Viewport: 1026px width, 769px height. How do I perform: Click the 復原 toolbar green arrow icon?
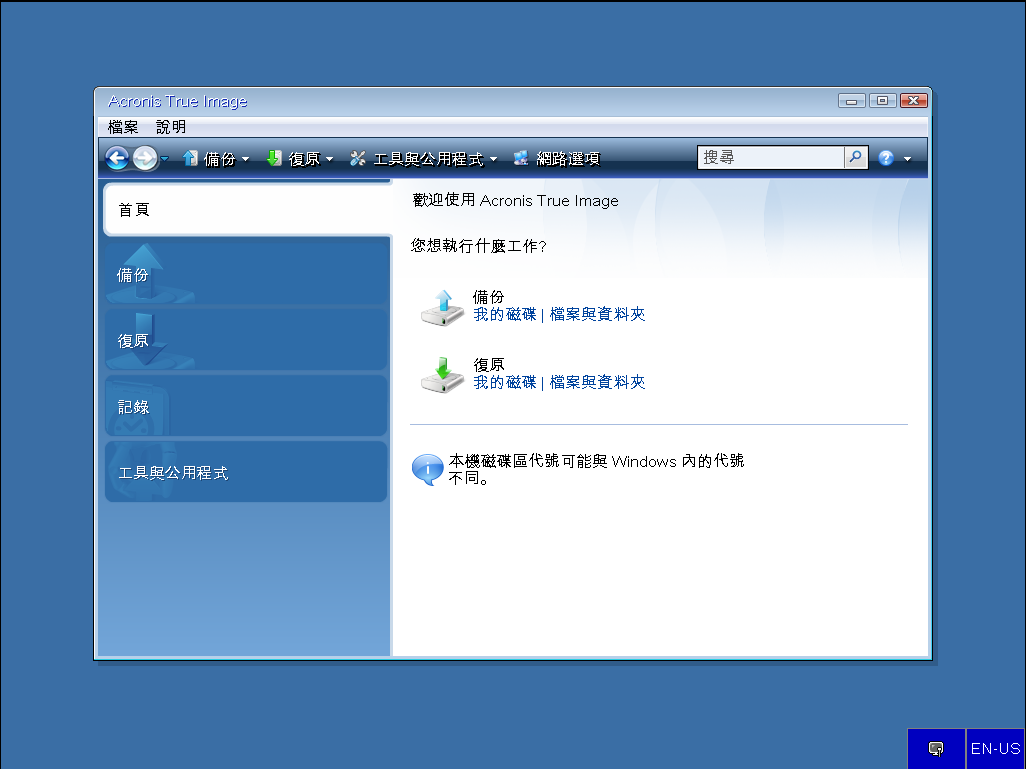pyautogui.click(x=274, y=158)
